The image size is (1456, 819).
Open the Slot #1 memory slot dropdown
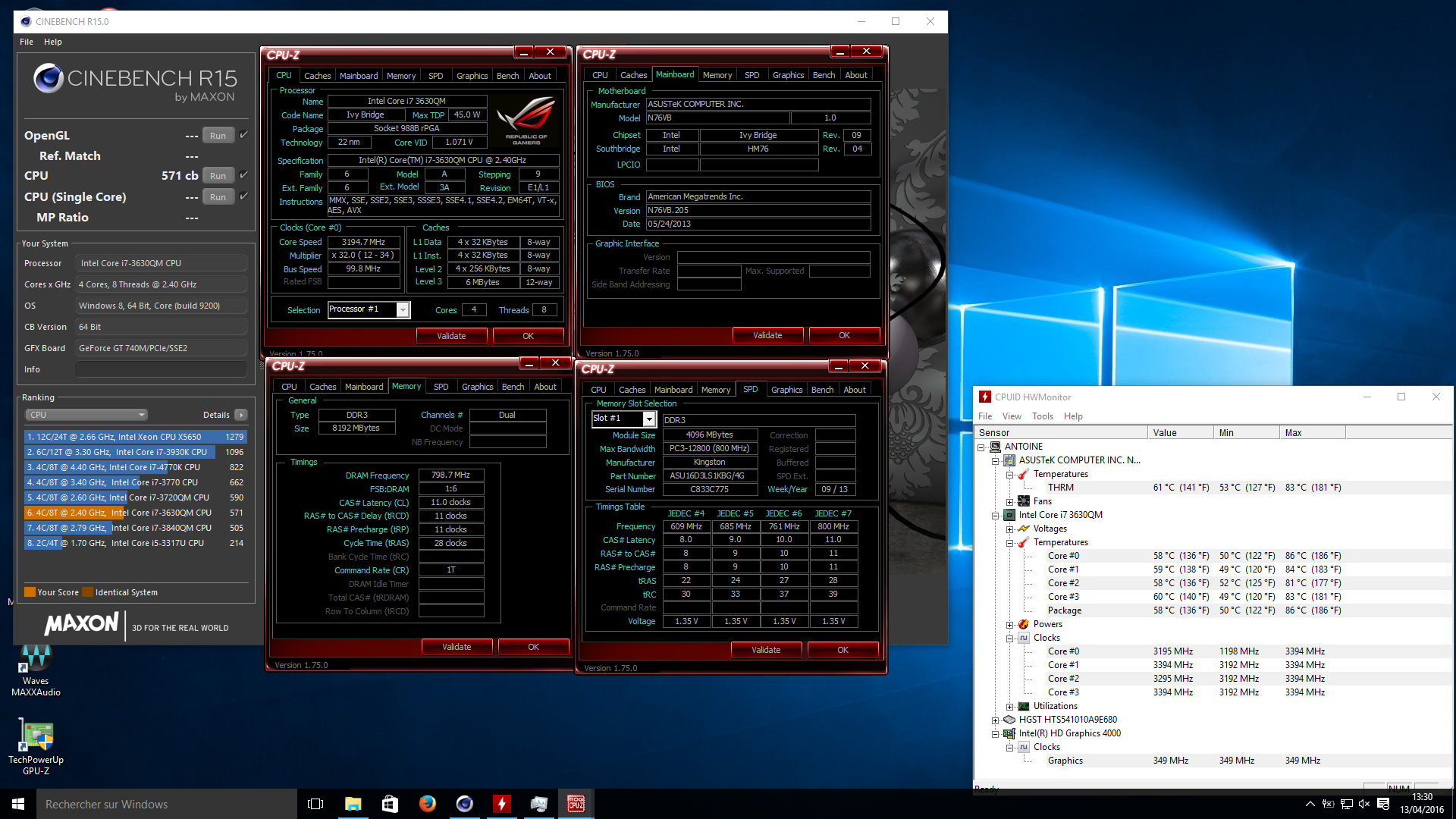coord(649,419)
